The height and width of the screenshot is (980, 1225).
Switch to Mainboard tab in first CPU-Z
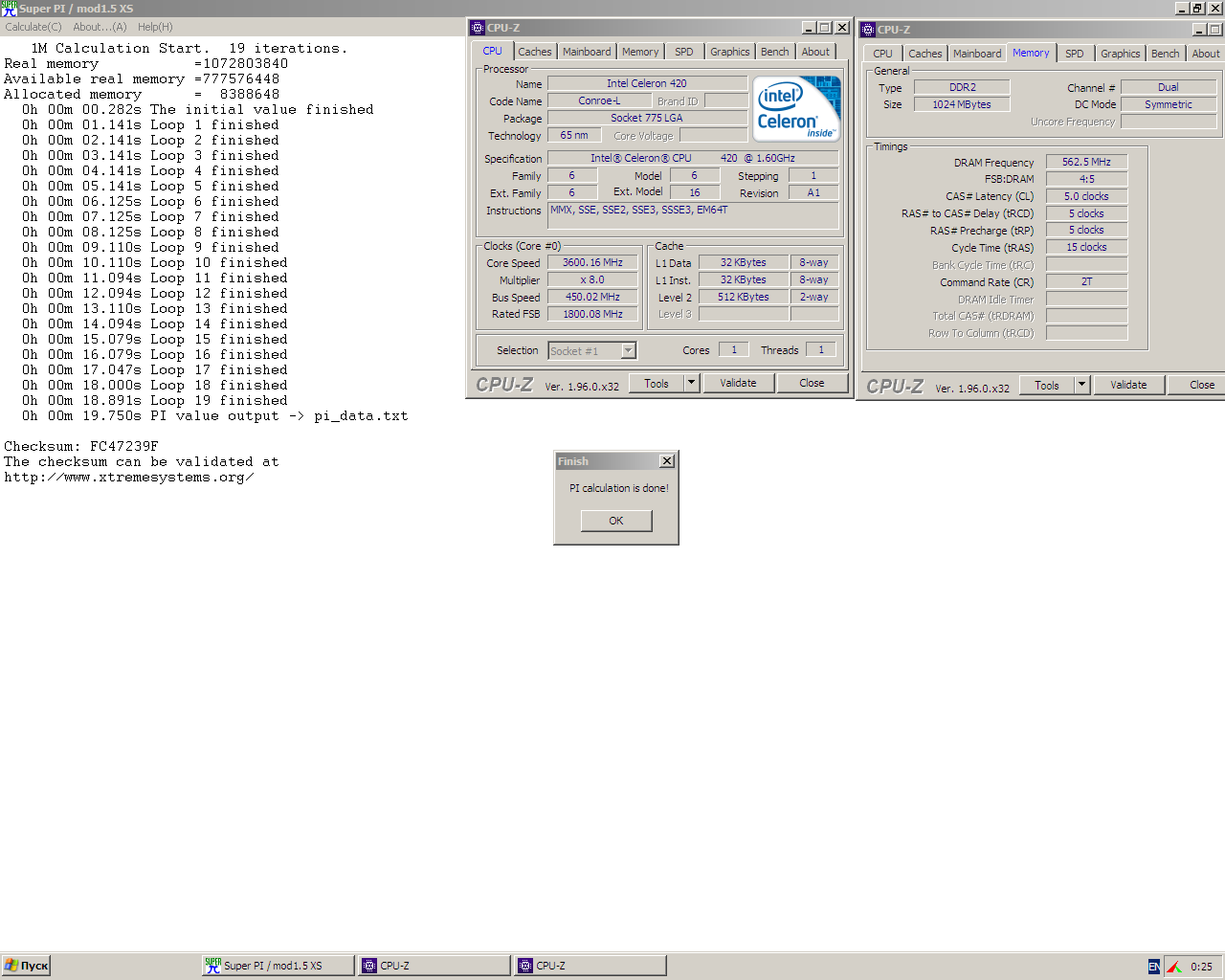(x=587, y=52)
